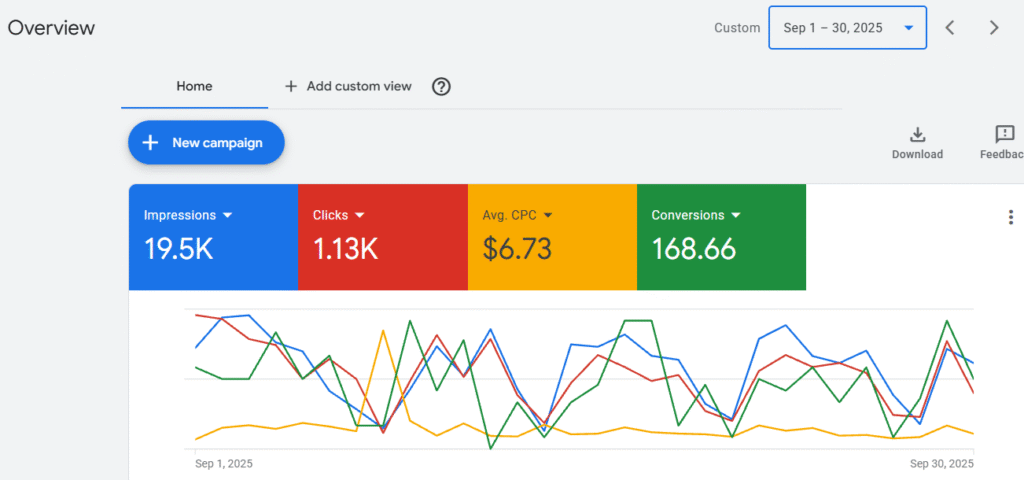The image size is (1024, 480).
Task: Open the Sep 1 – 30, 2025 date range picker
Action: coord(847,28)
